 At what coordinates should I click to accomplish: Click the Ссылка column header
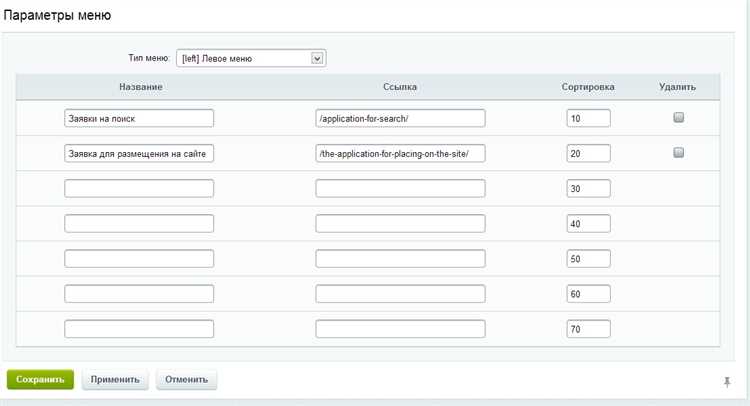click(400, 87)
